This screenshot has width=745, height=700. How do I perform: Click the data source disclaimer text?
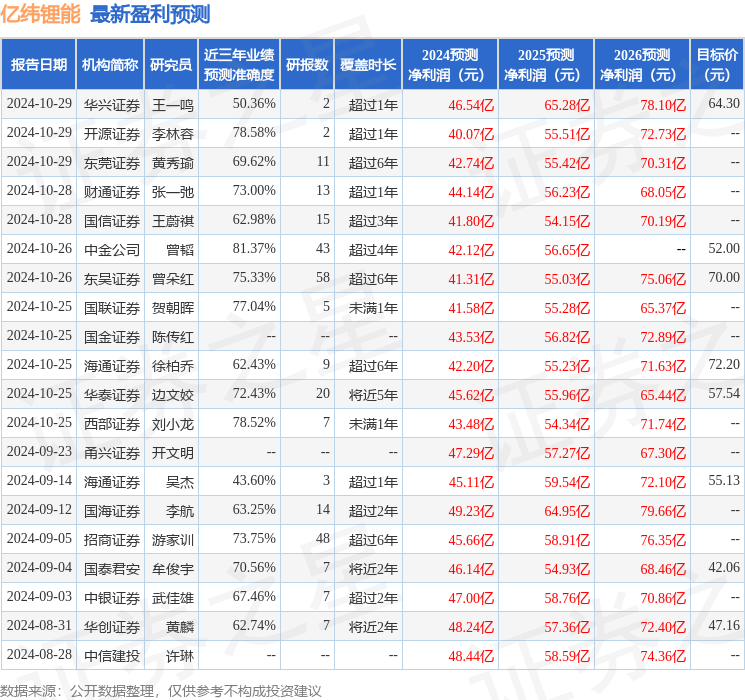(161, 690)
